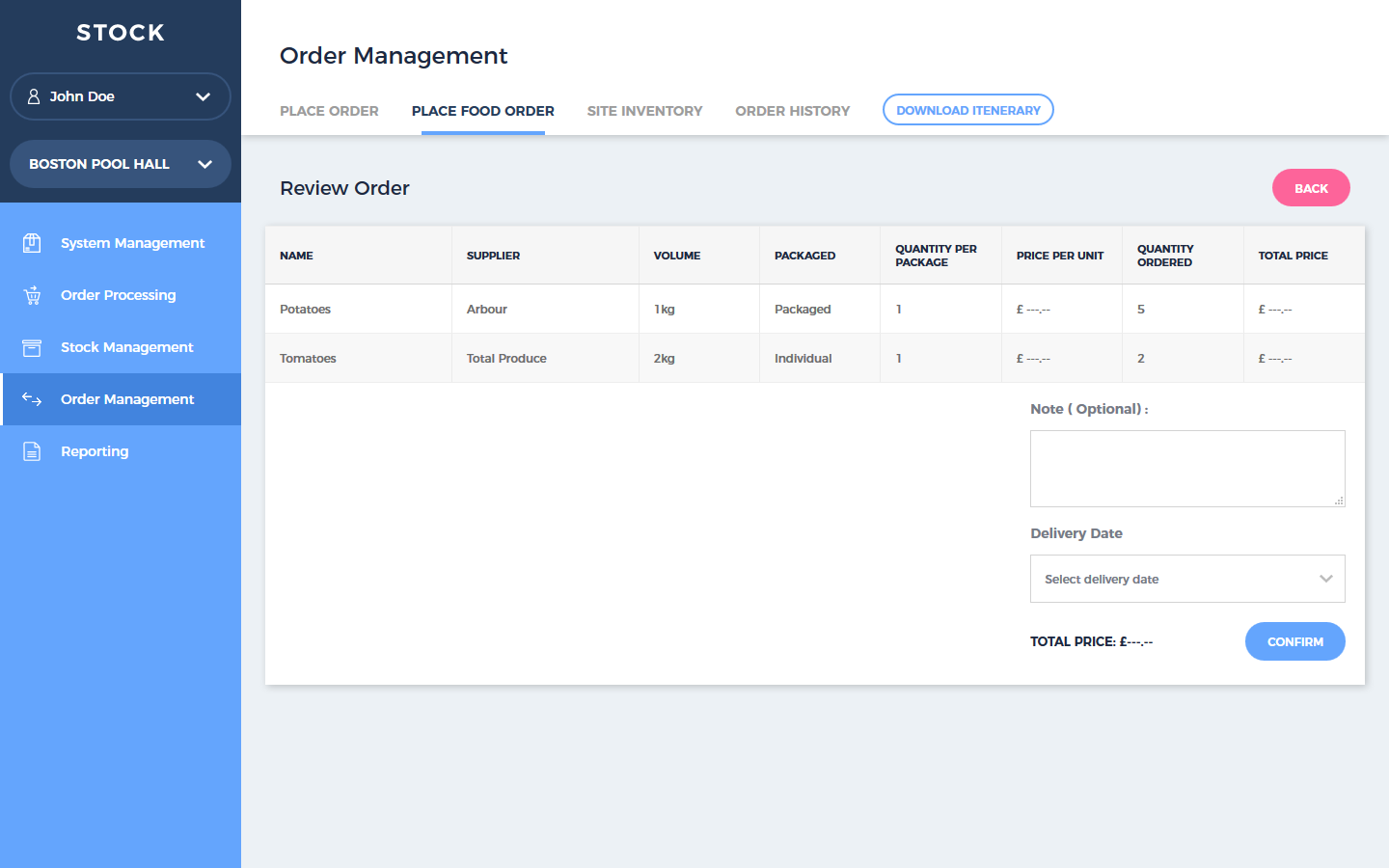Click the user profile icon beside John Doe
Viewport: 1389px width, 868px height.
click(34, 96)
